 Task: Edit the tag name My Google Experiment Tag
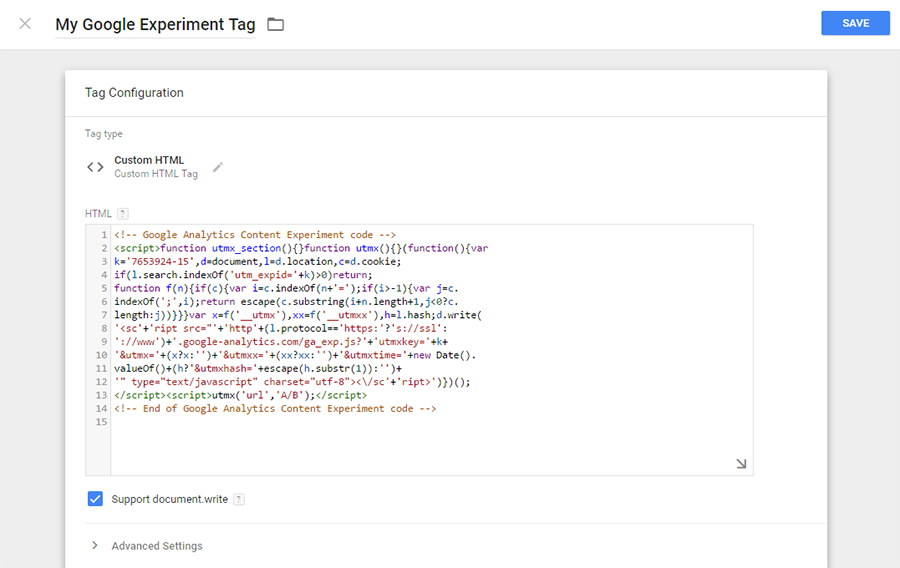coord(155,25)
